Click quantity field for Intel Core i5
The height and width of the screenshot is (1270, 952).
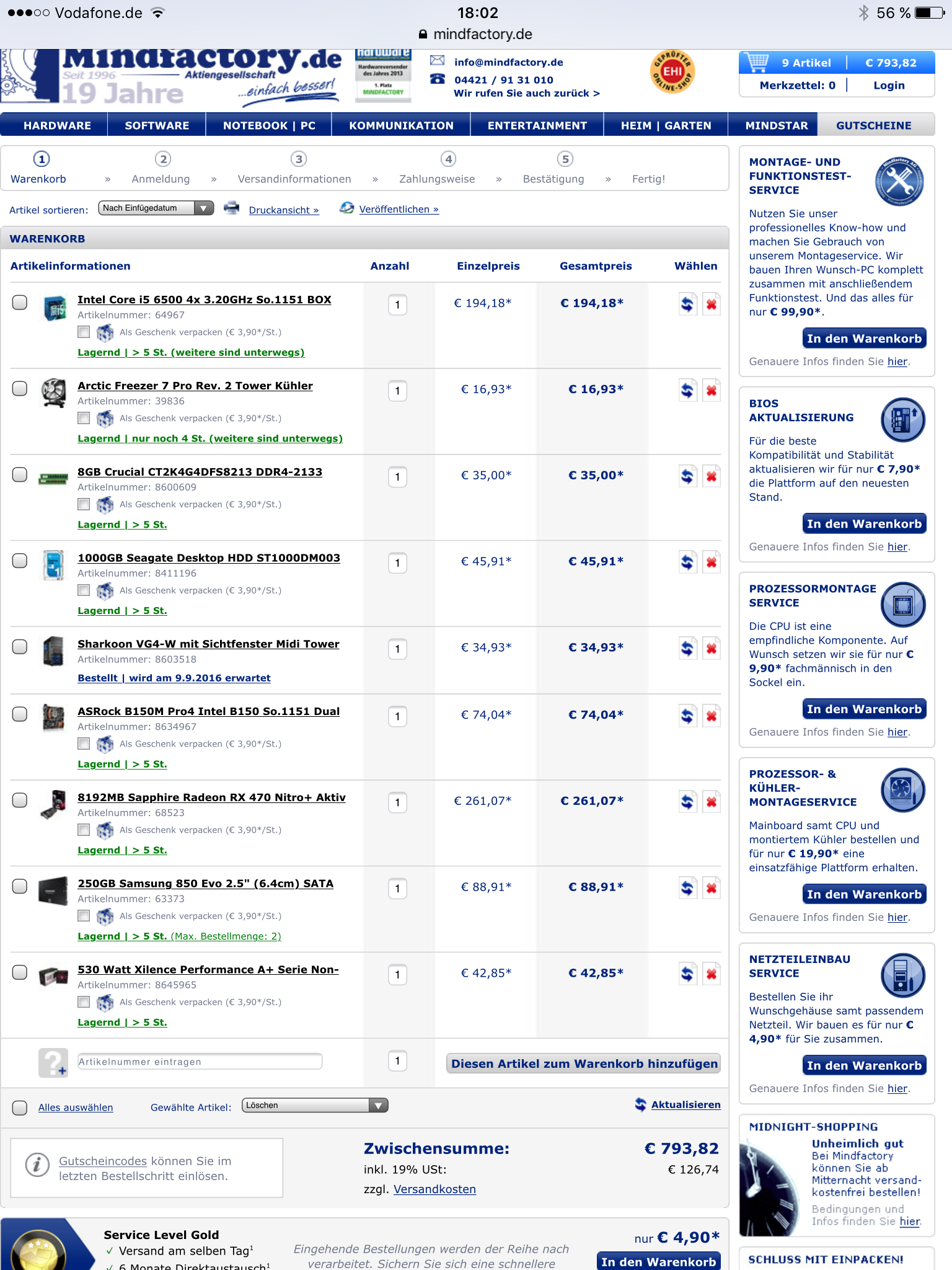point(397,304)
